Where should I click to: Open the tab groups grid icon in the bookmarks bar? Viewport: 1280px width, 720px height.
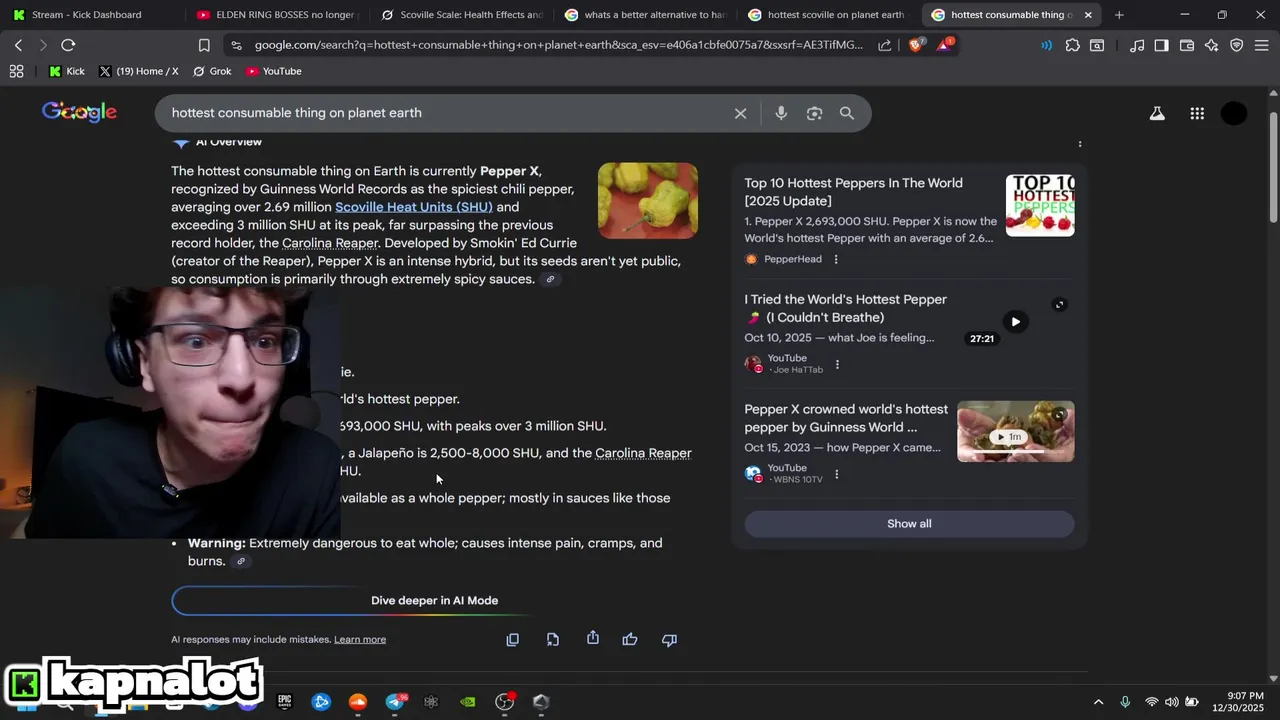coord(16,71)
